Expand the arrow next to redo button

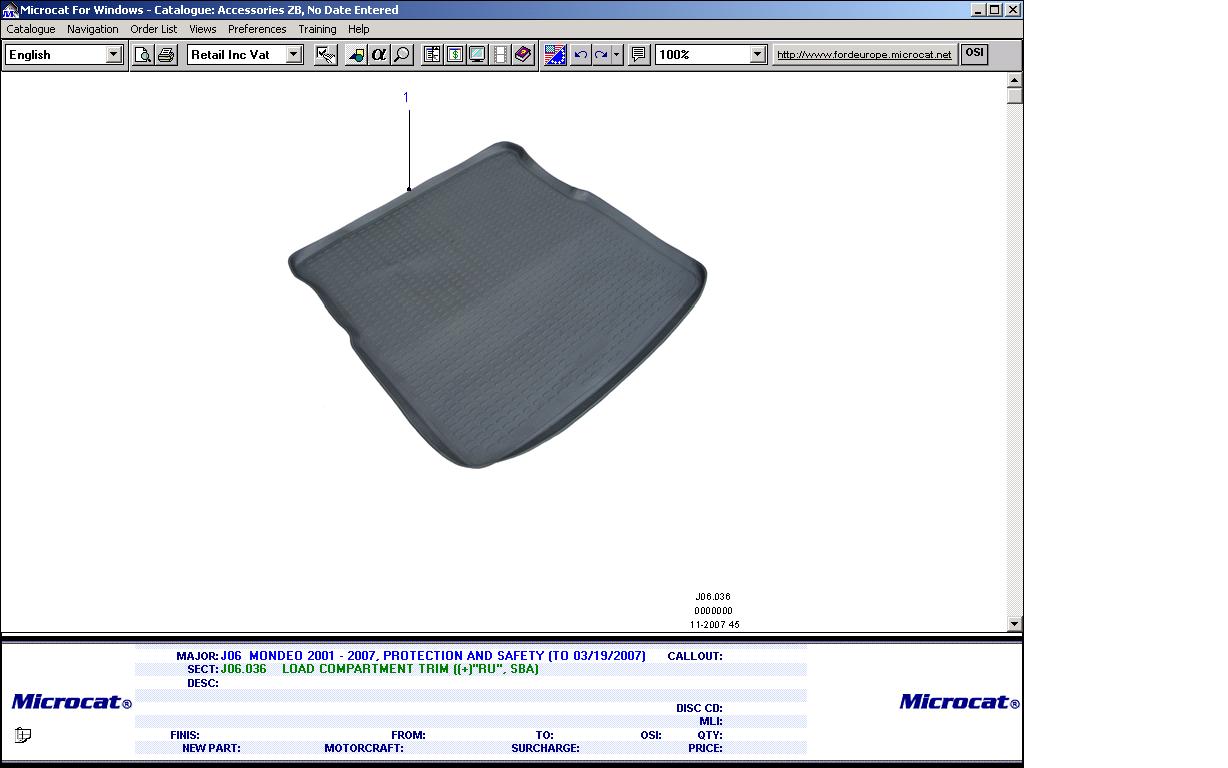click(x=617, y=55)
